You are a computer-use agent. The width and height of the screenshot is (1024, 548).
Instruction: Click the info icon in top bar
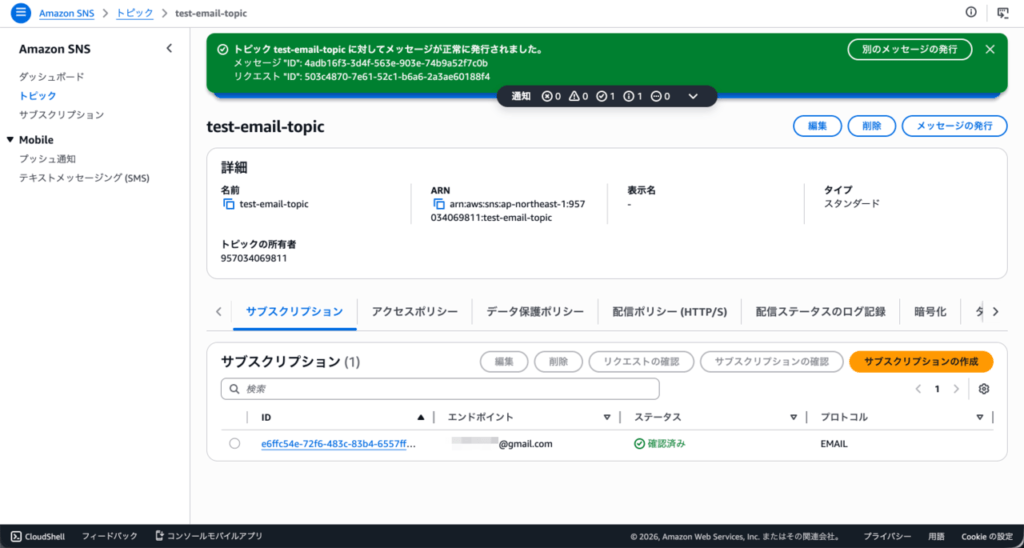971,12
